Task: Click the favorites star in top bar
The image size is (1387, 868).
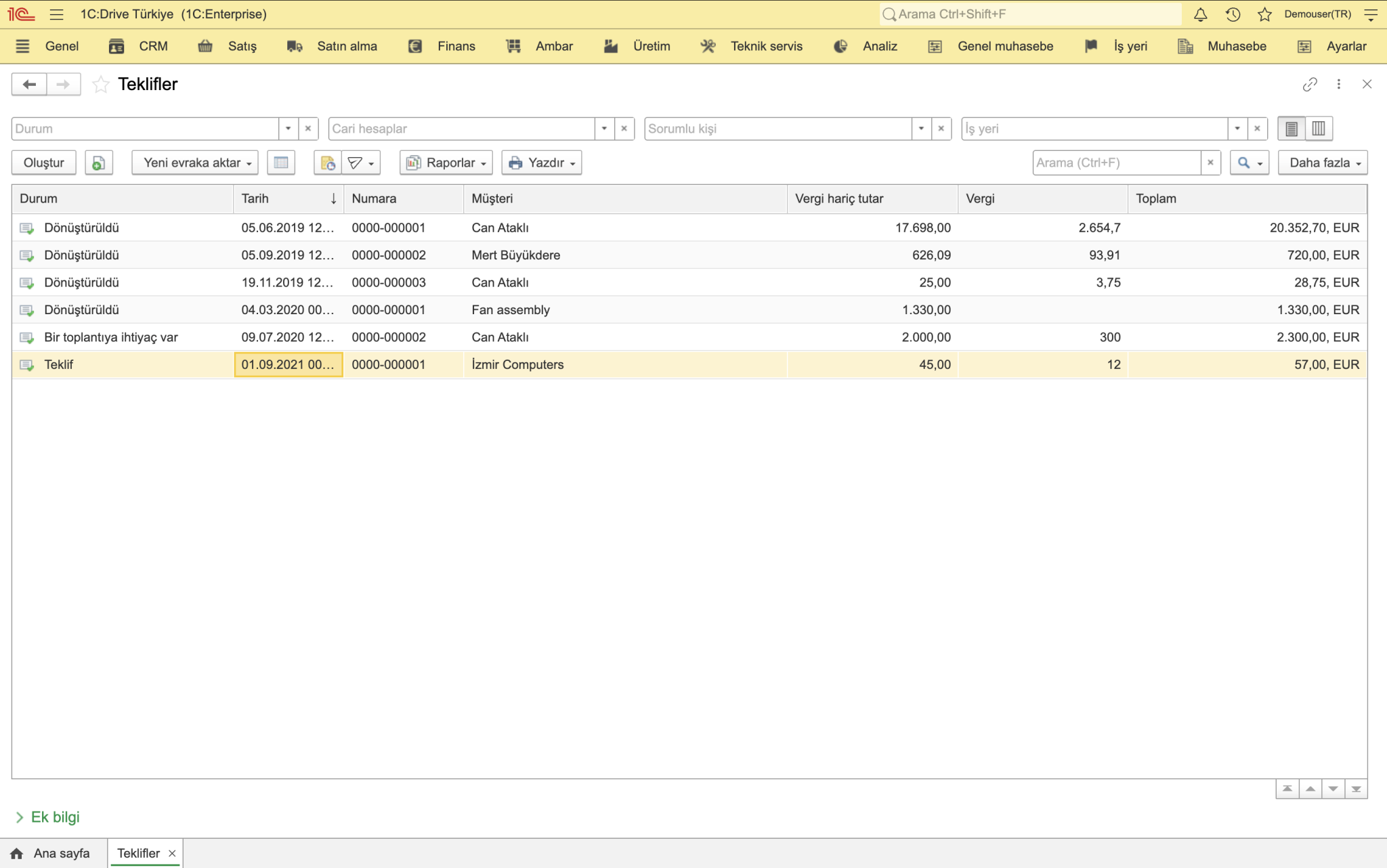Action: (1264, 14)
